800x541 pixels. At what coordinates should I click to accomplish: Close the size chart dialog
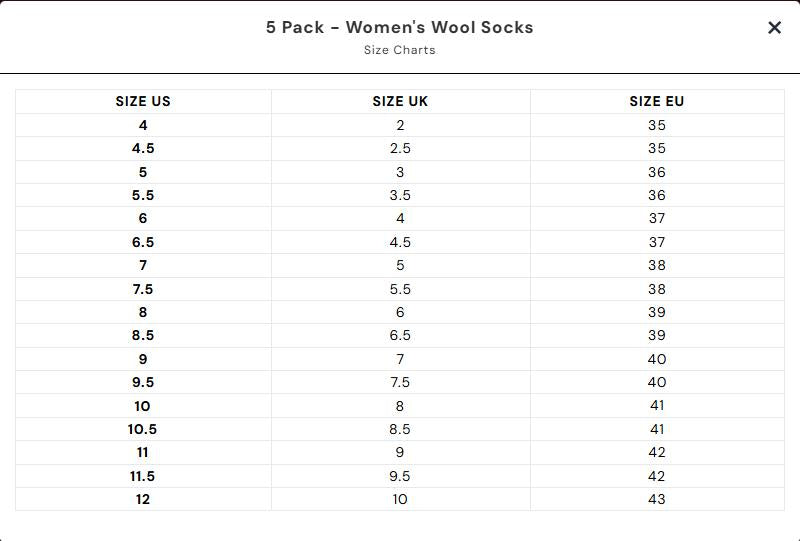[774, 28]
